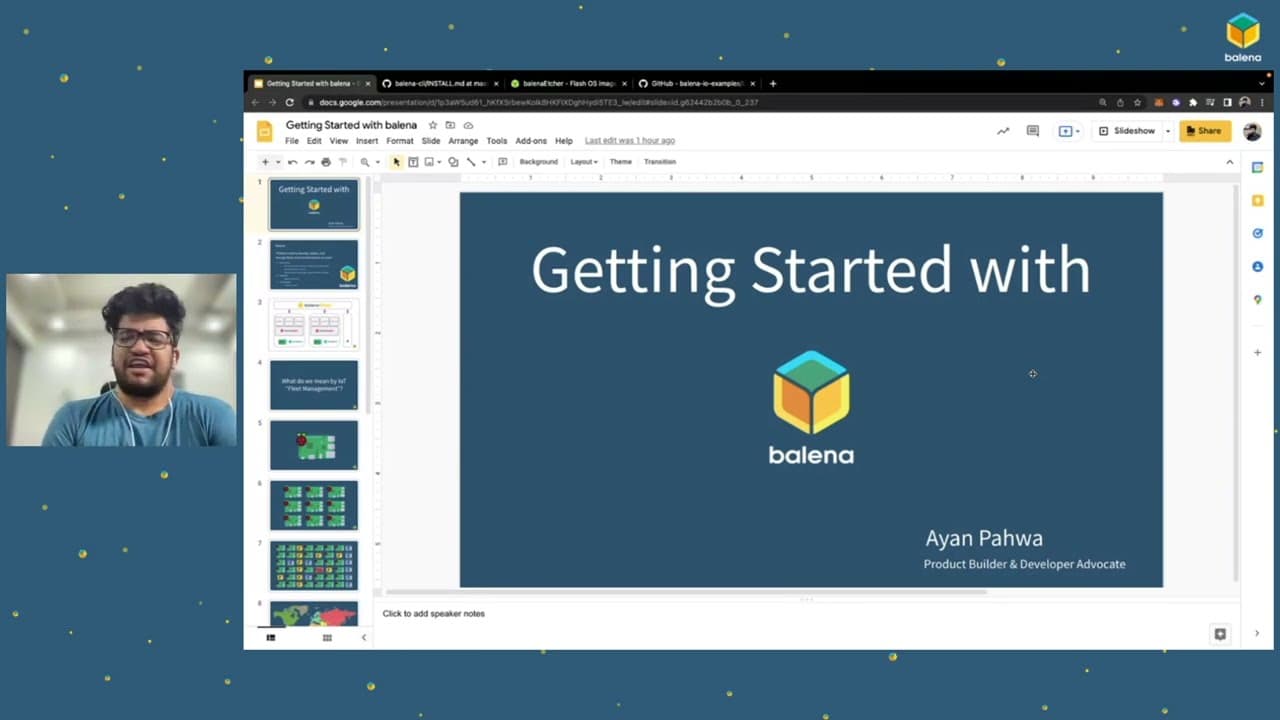
Task: Click the Theme button
Action: (621, 162)
